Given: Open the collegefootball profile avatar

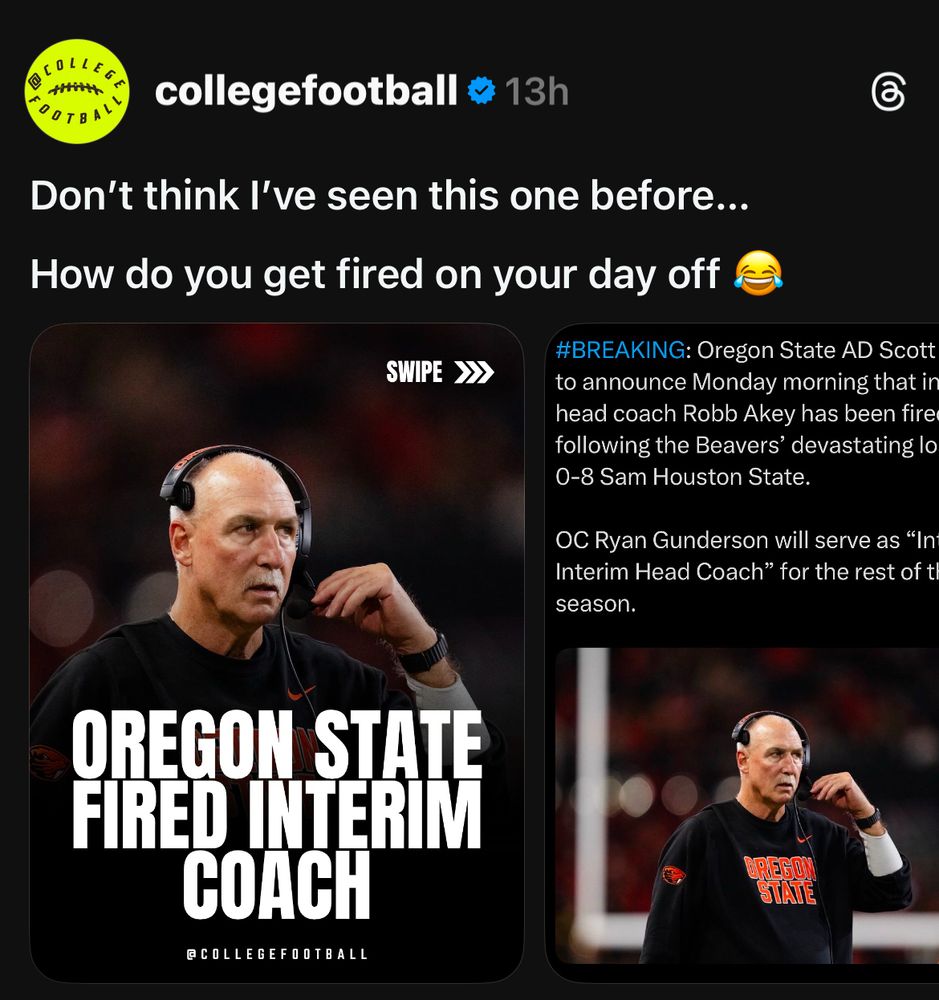Looking at the screenshot, I should (x=77, y=91).
